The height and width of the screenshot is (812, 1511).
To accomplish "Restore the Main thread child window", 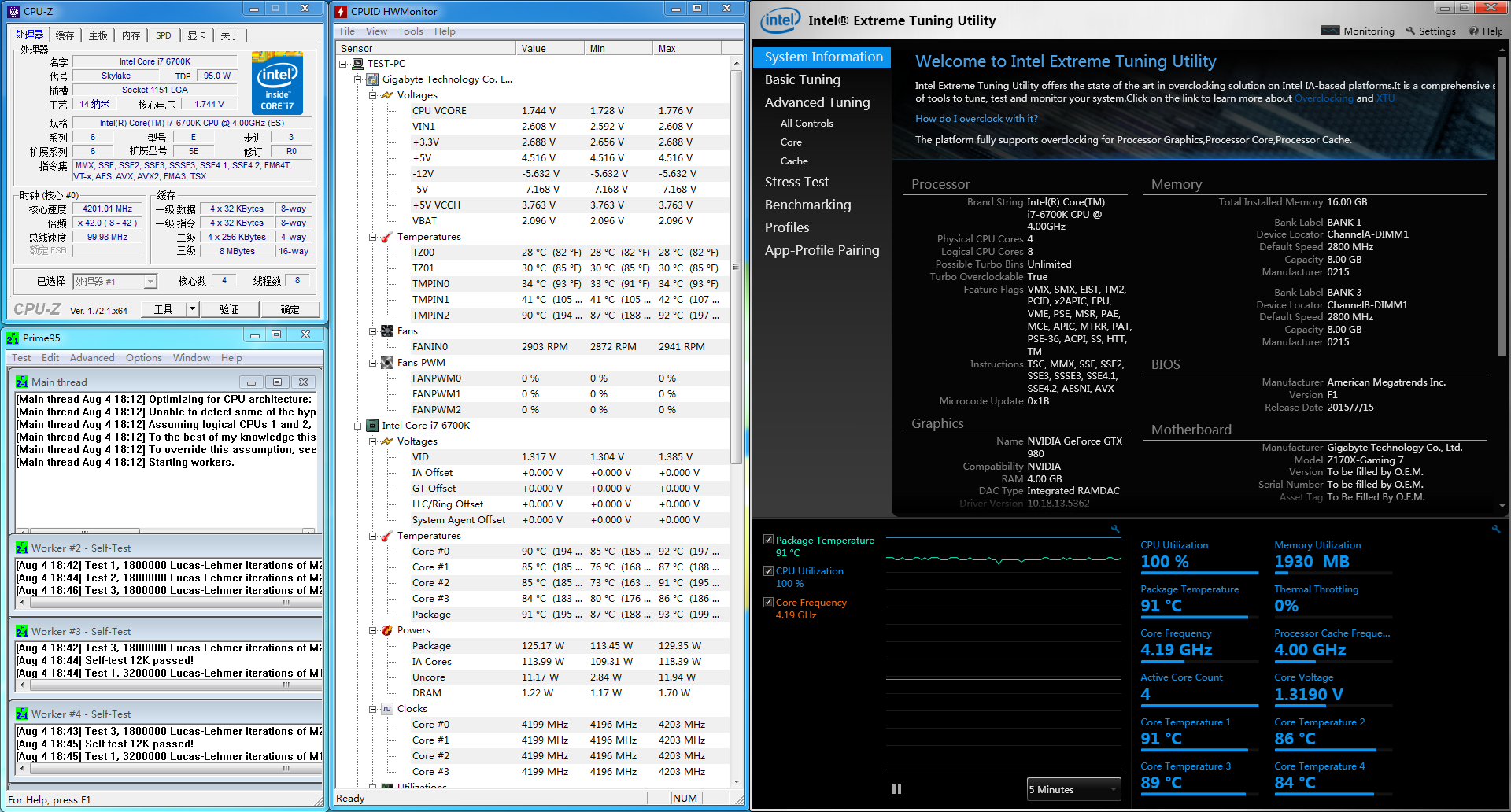I will 277,382.
